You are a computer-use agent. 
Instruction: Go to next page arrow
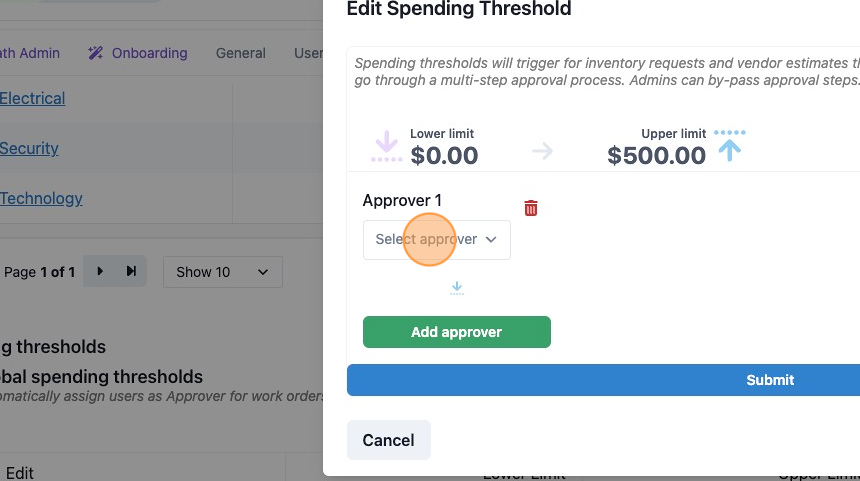point(100,271)
